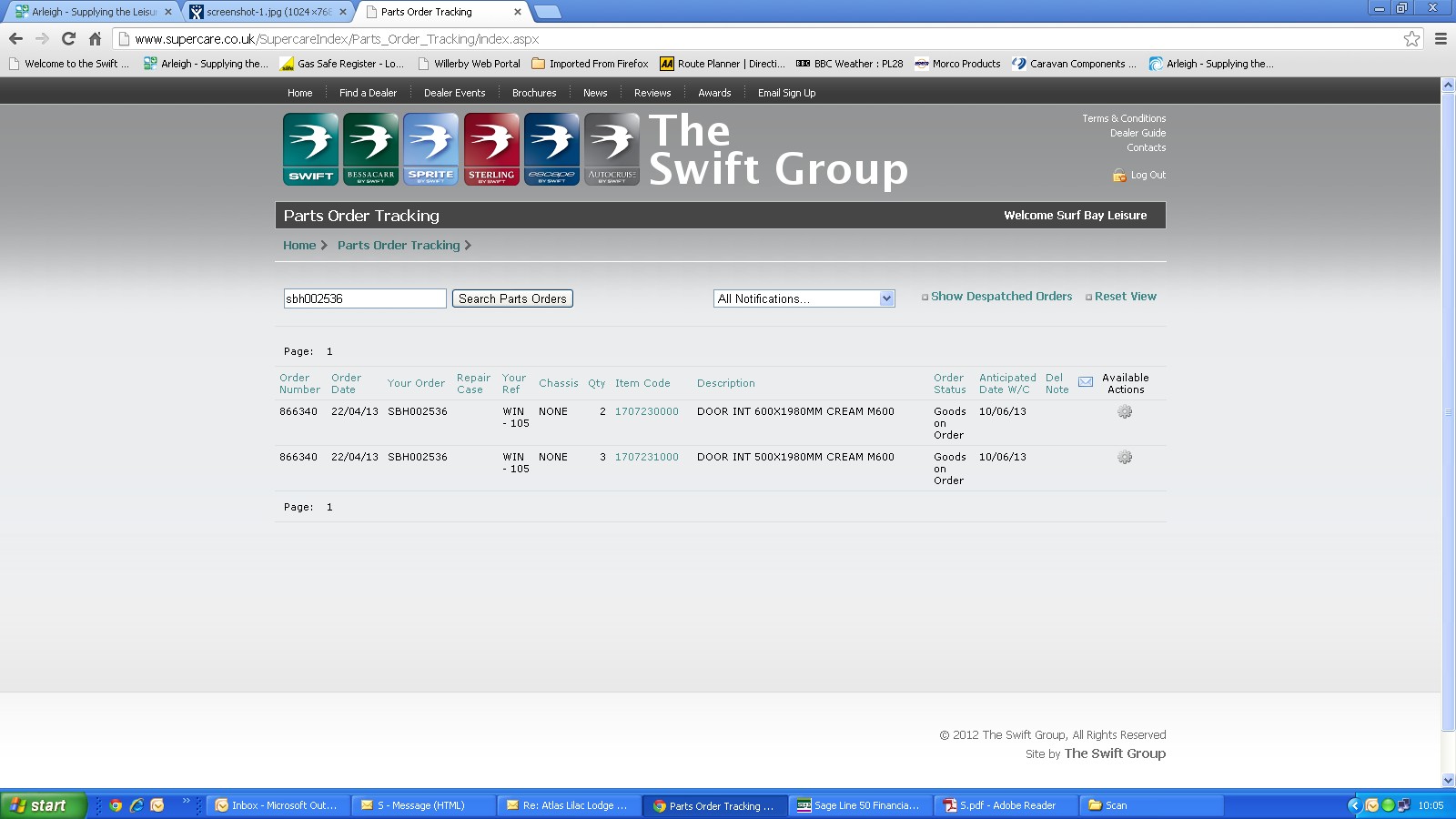Image resolution: width=1456 pixels, height=819 pixels.
Task: Click The Swift Group footer link
Action: point(1115,753)
